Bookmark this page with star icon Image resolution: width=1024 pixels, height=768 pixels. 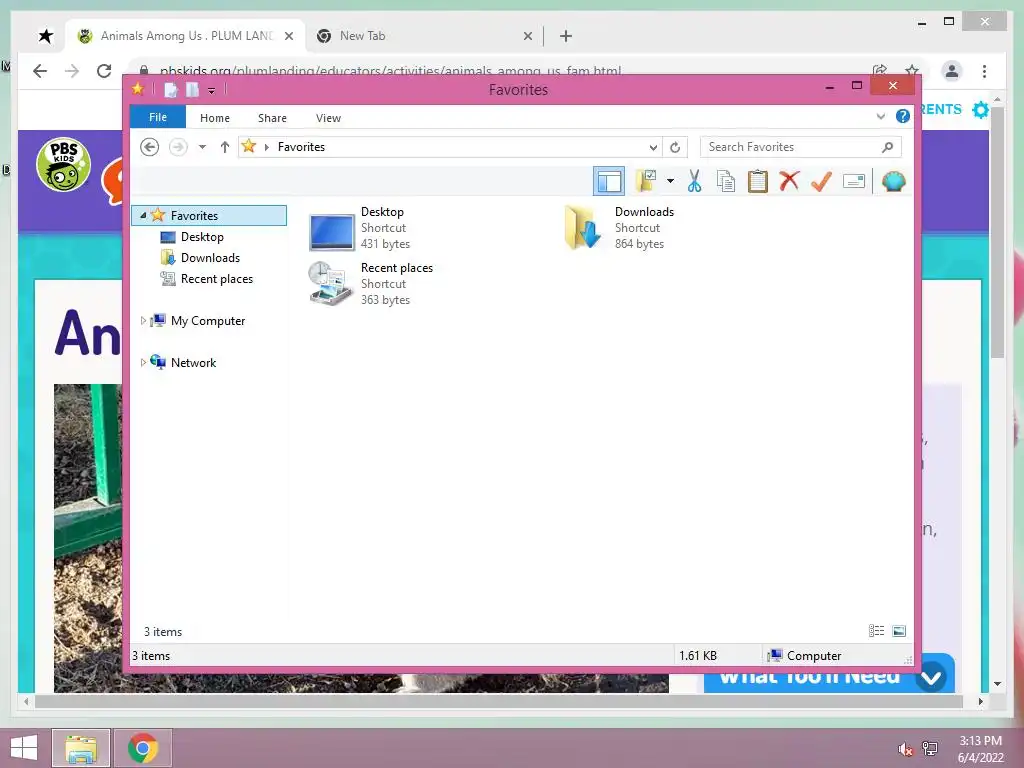(912, 71)
